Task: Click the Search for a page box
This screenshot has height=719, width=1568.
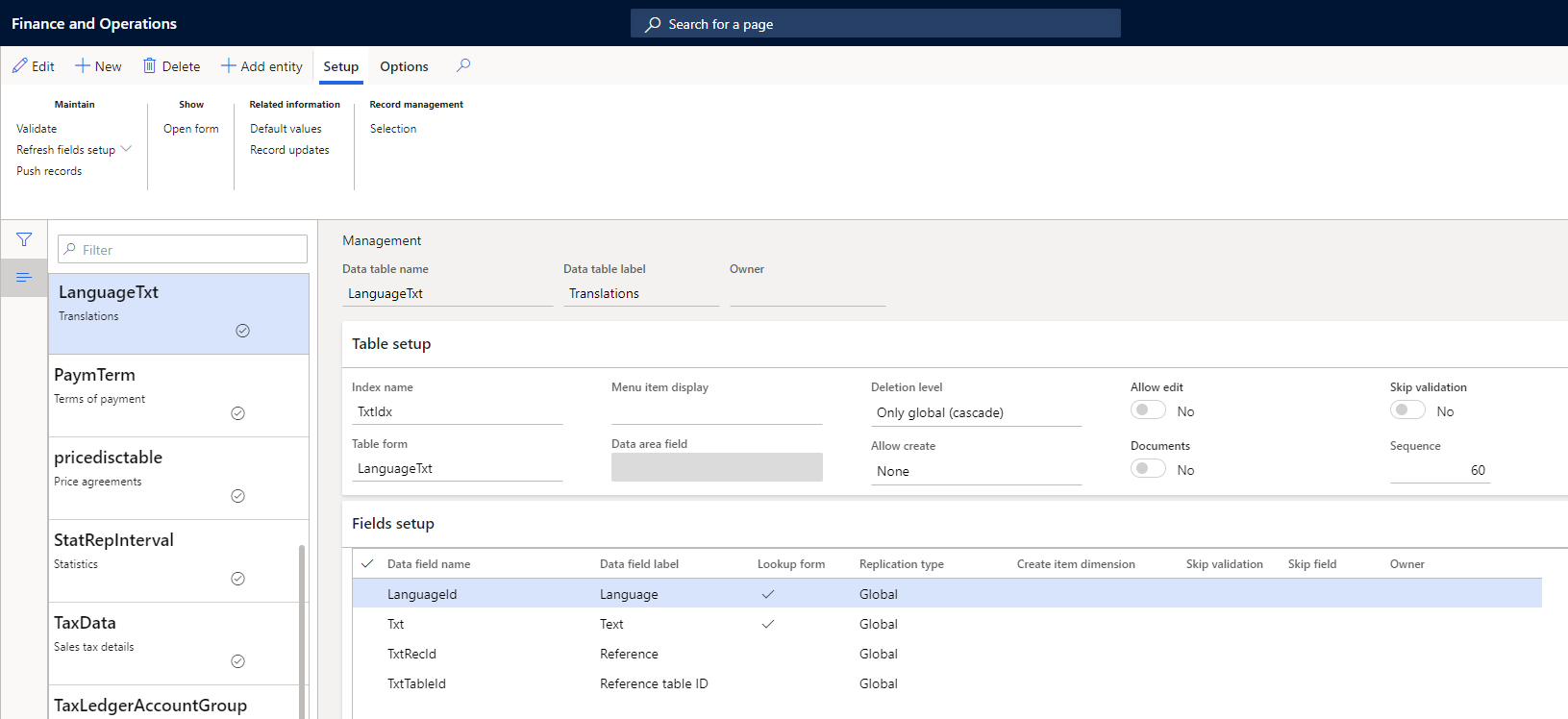Action: coord(876,24)
